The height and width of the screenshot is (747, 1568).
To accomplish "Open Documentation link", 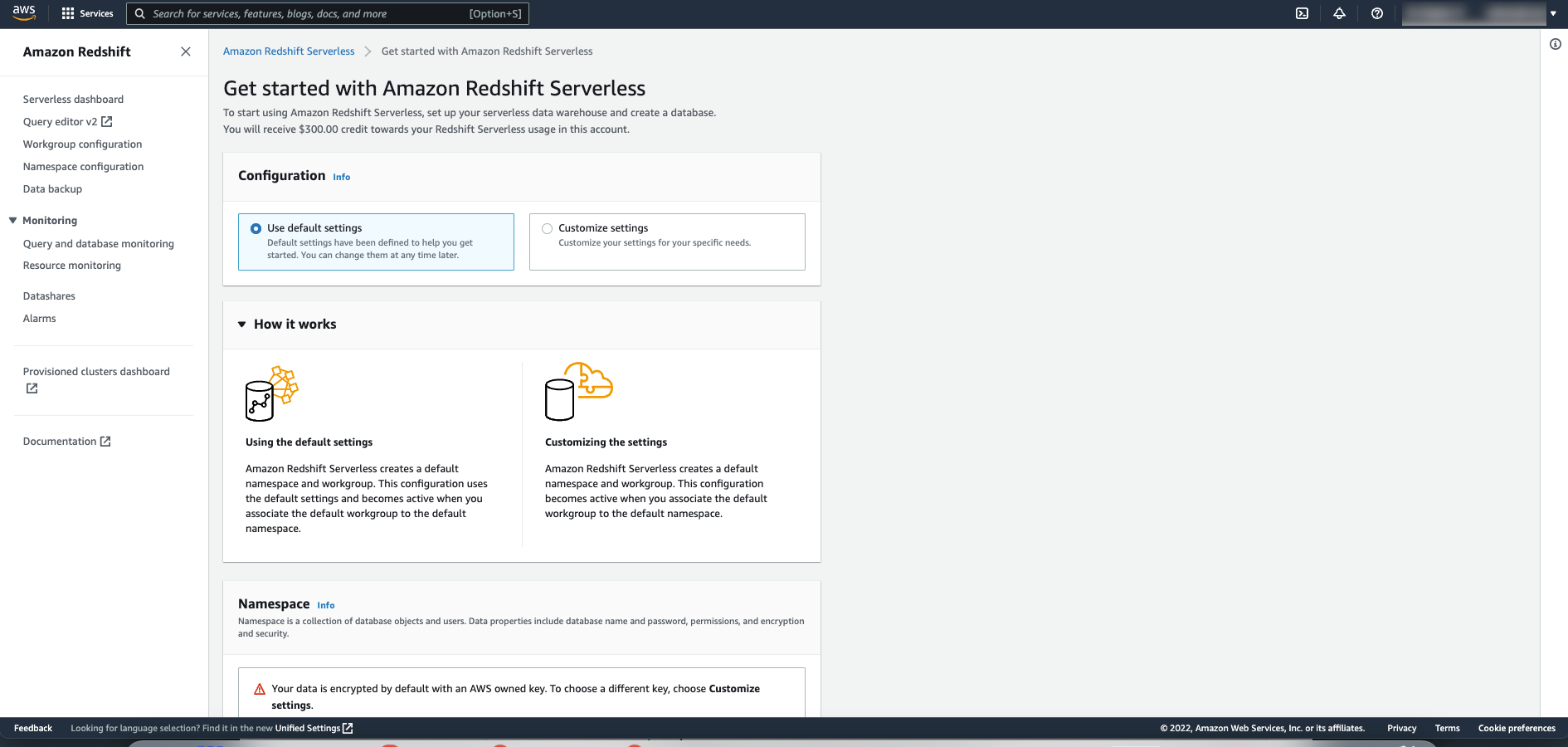I will (x=60, y=441).
